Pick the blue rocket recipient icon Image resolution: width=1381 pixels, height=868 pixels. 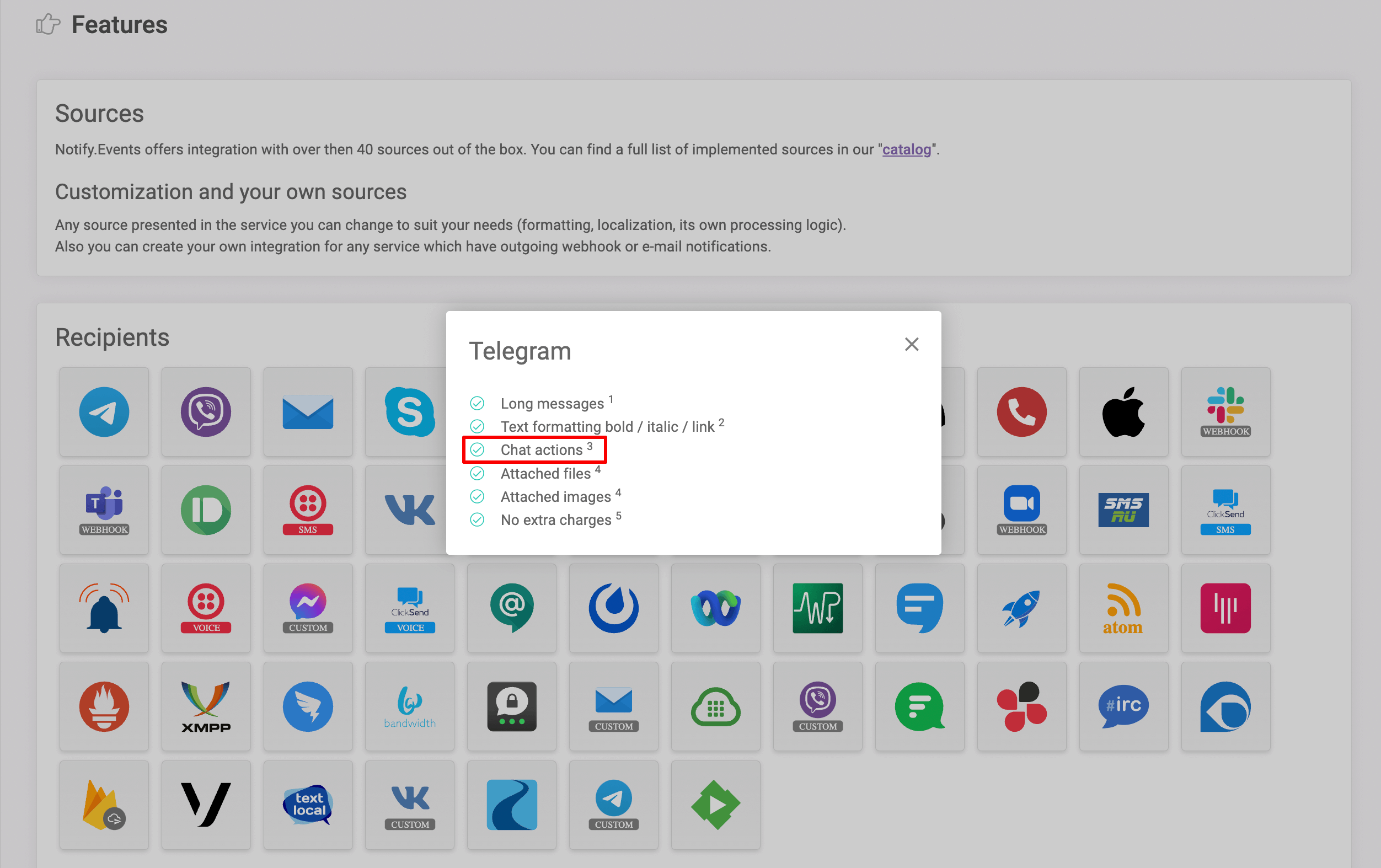(1021, 608)
